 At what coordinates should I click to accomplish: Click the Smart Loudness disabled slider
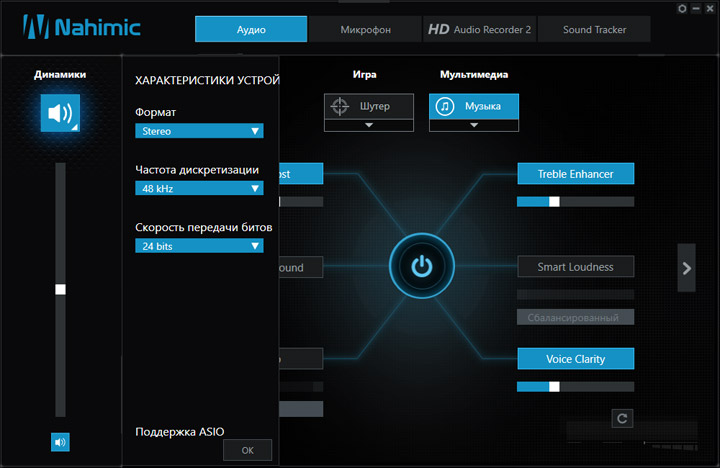tap(576, 294)
